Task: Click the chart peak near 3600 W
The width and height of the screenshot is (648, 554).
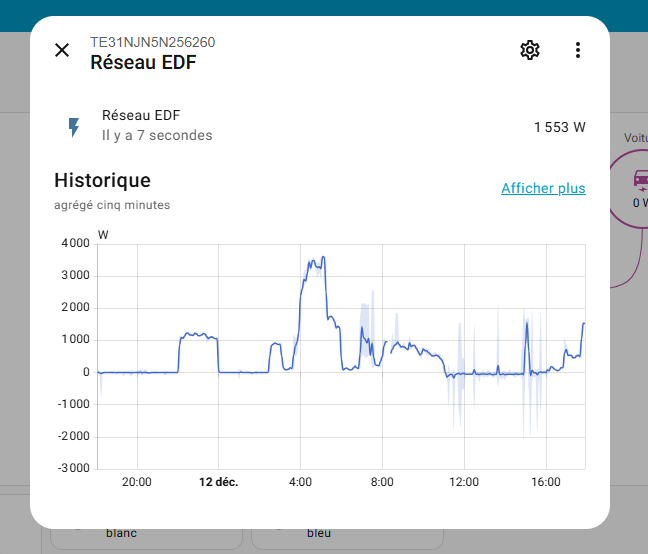Action: [323, 257]
